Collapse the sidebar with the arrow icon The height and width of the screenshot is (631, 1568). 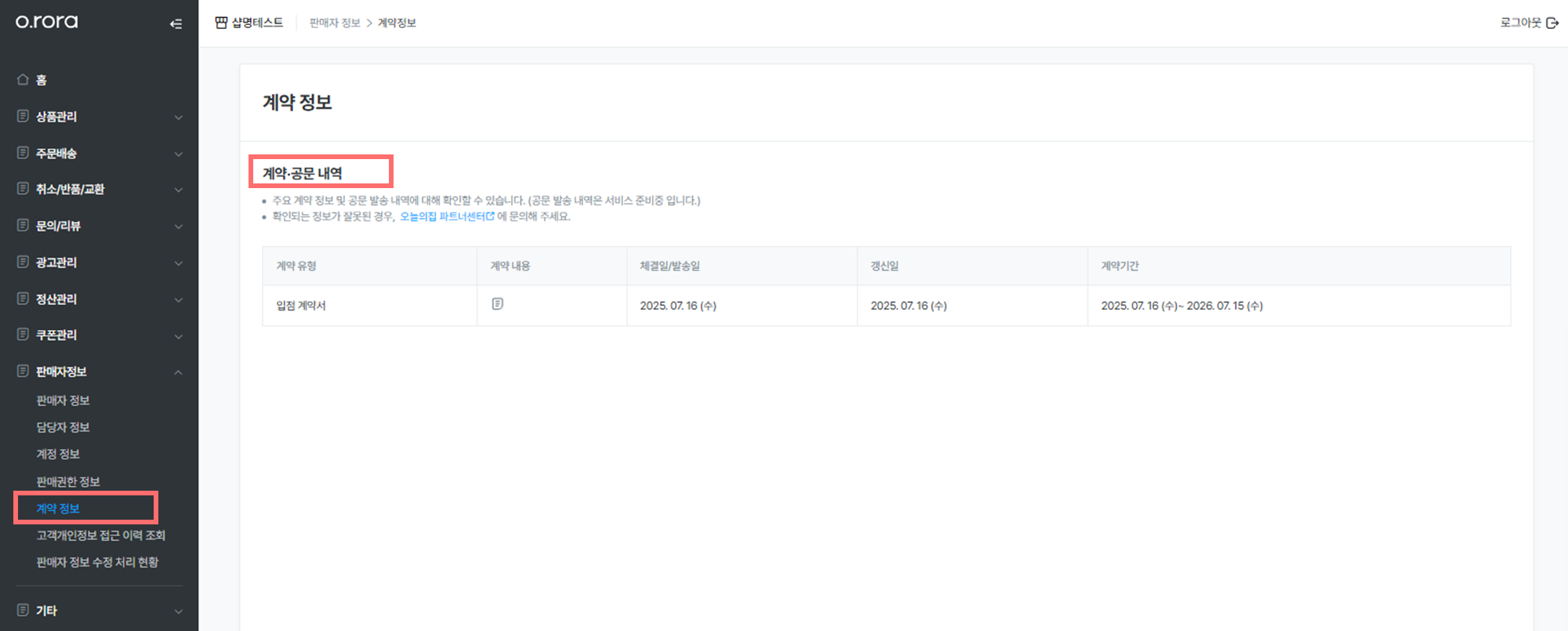pos(176,24)
